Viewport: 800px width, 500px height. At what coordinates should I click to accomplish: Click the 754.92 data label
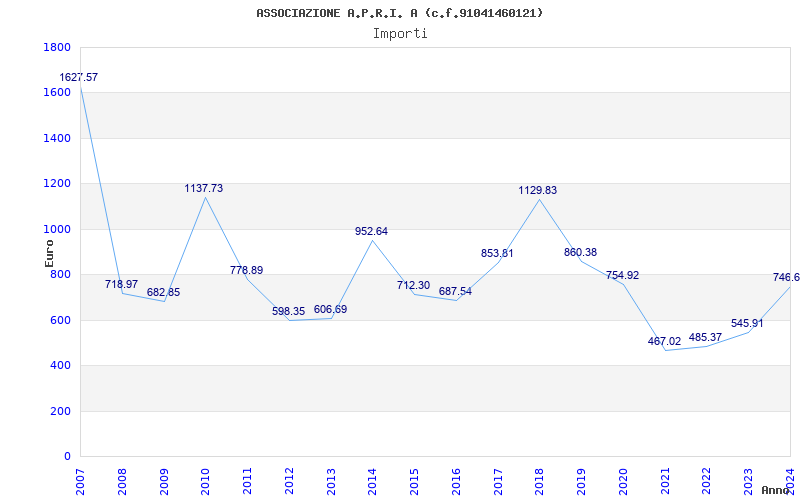pyautogui.click(x=622, y=276)
